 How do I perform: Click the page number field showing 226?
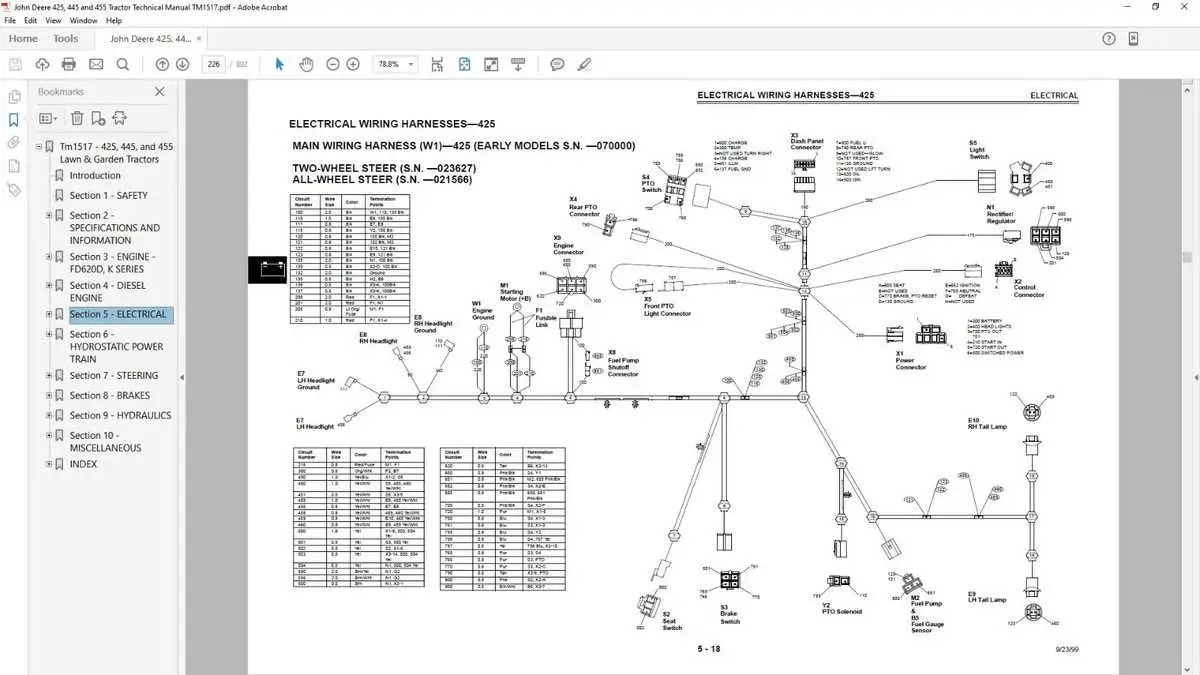coord(212,64)
